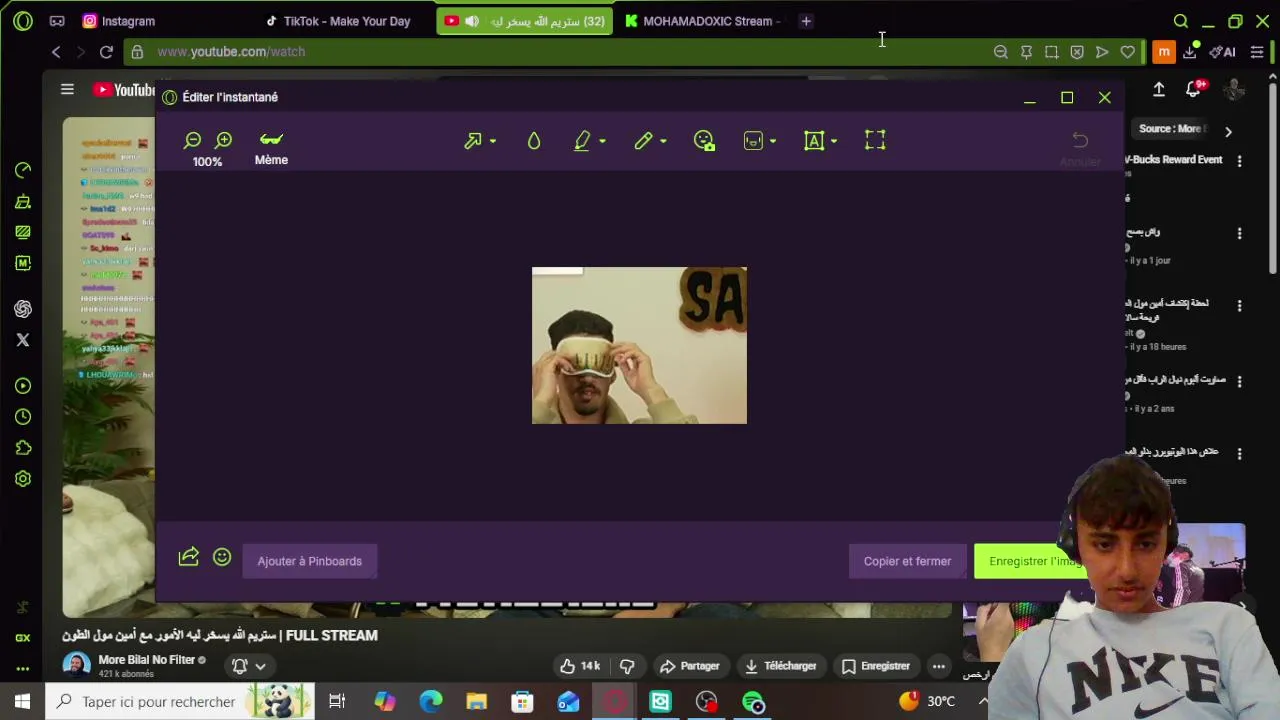Open Task View on taskbar
This screenshot has height=720, width=1280.
pyautogui.click(x=337, y=702)
